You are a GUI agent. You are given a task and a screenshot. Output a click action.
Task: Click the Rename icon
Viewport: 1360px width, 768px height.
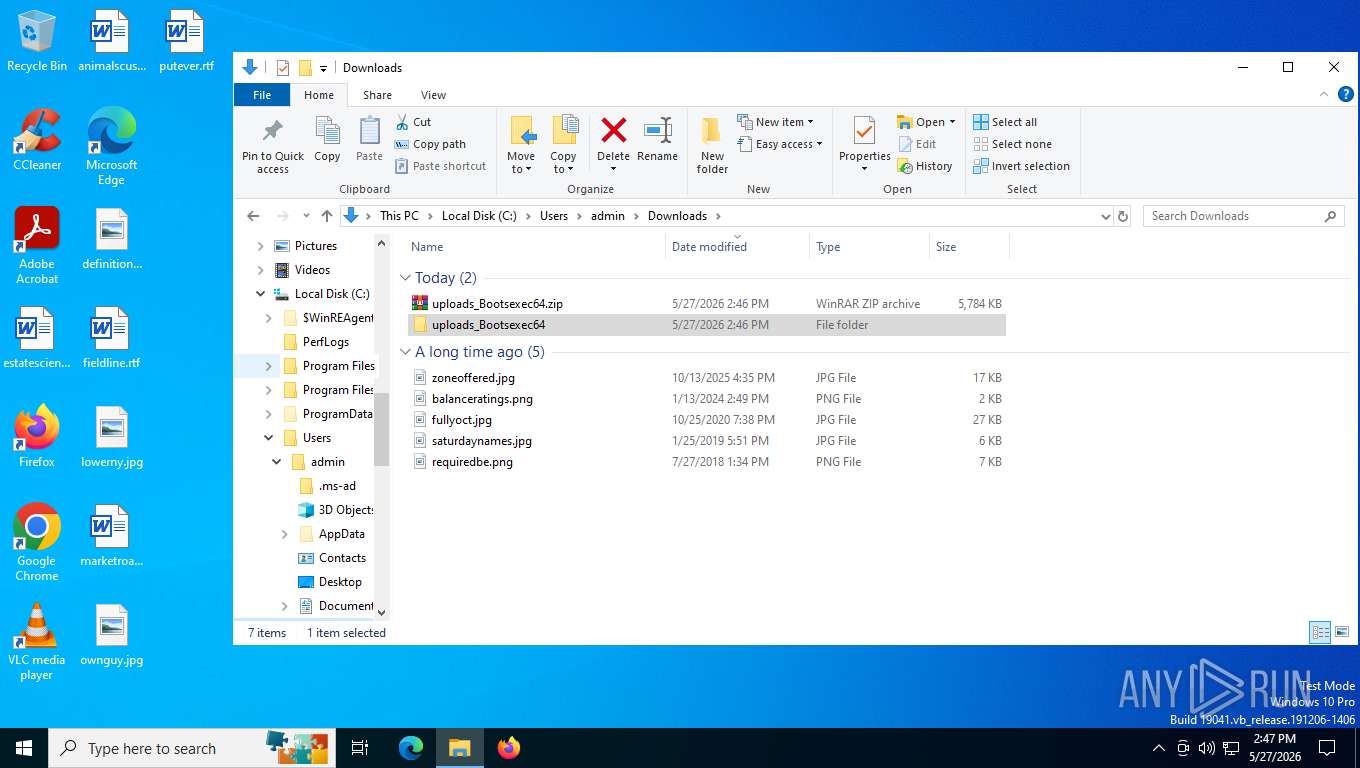pos(657,130)
